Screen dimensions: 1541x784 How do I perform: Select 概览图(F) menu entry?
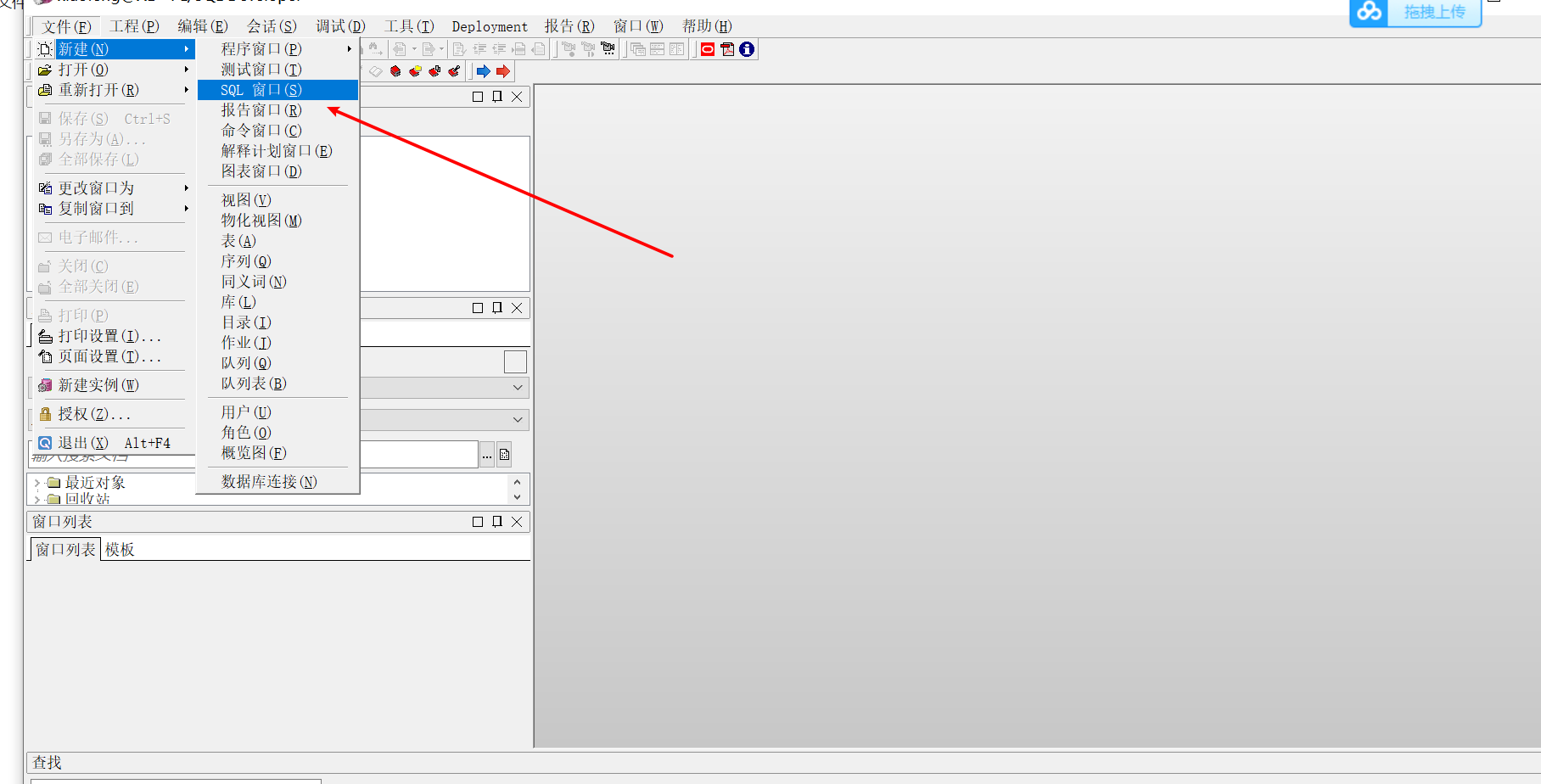point(278,453)
